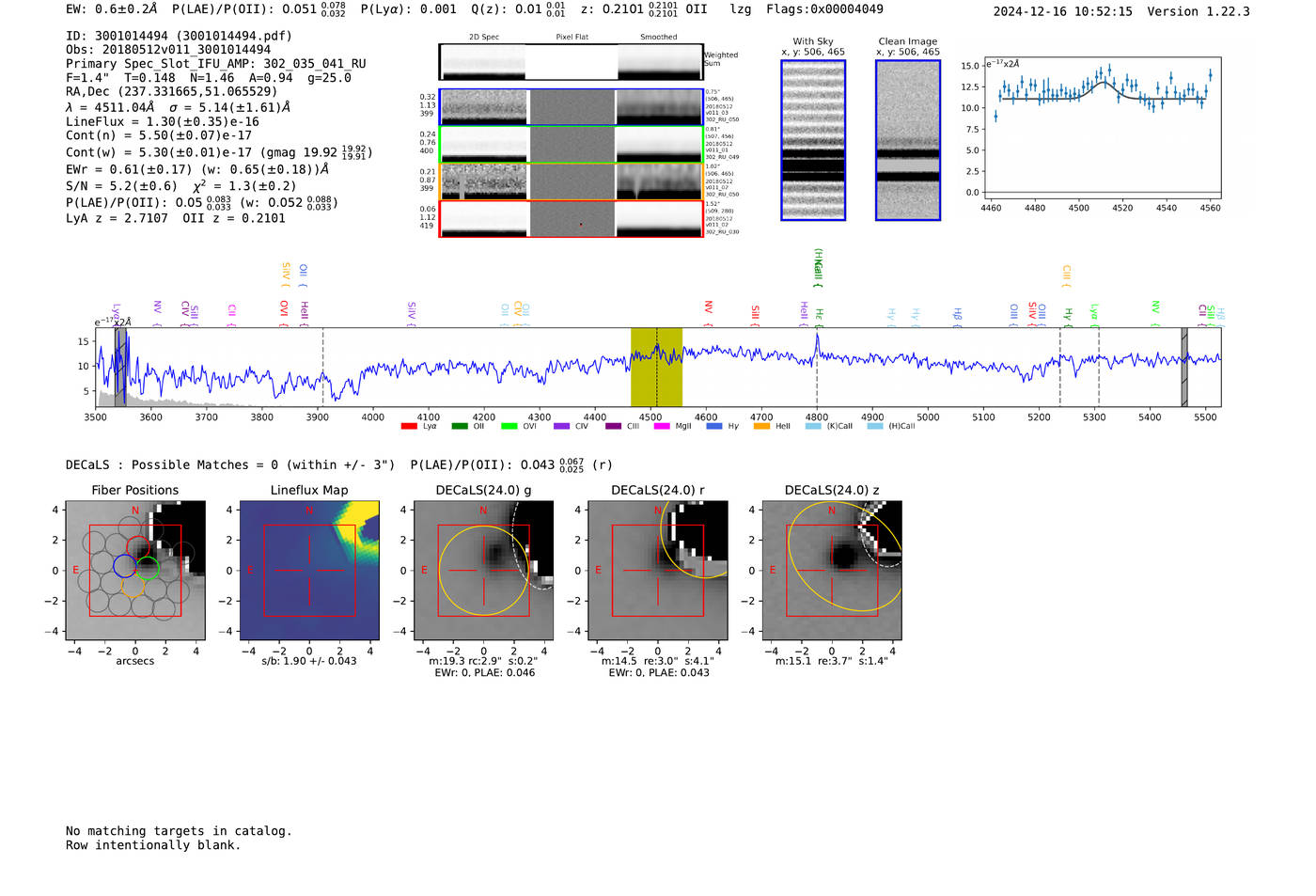Click the dark green OII legend swatch

pos(460,426)
